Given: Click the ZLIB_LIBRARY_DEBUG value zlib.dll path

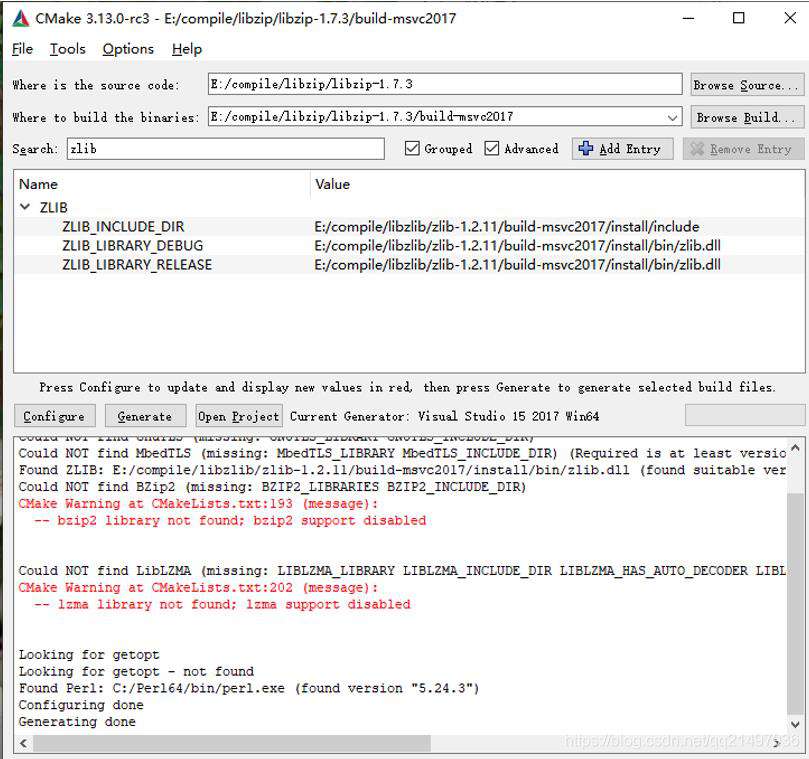Looking at the screenshot, I should pos(517,246).
